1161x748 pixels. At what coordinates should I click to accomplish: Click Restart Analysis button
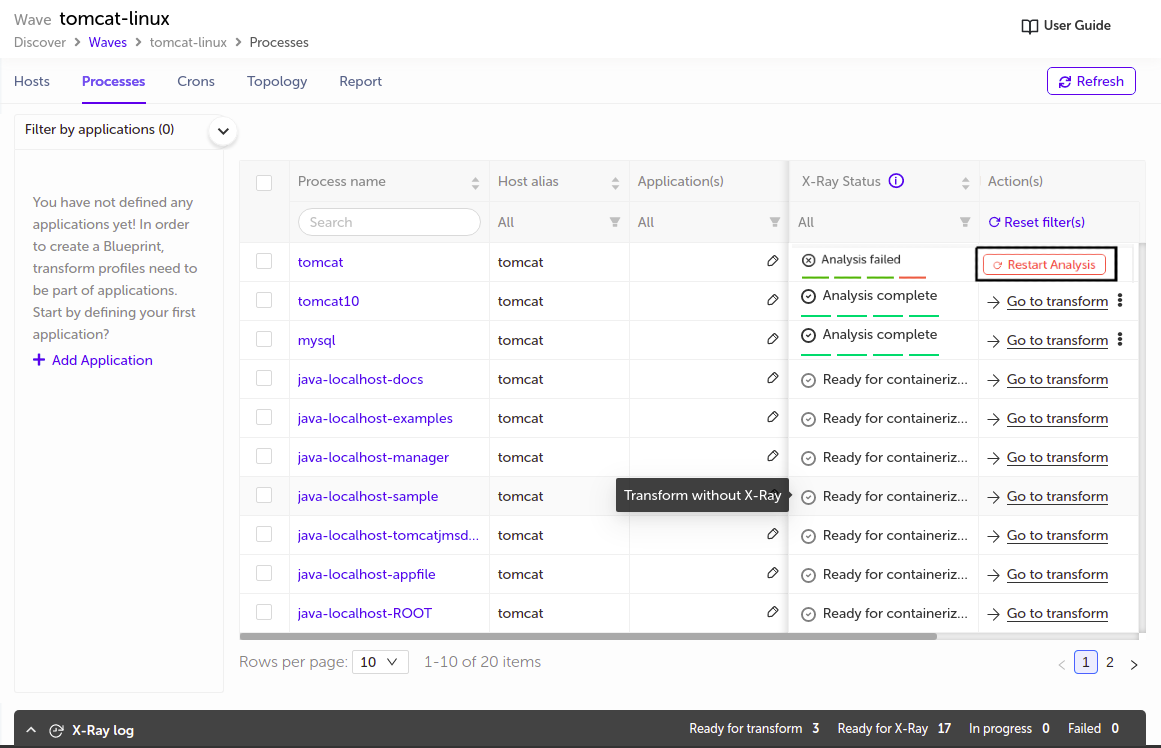(x=1044, y=265)
